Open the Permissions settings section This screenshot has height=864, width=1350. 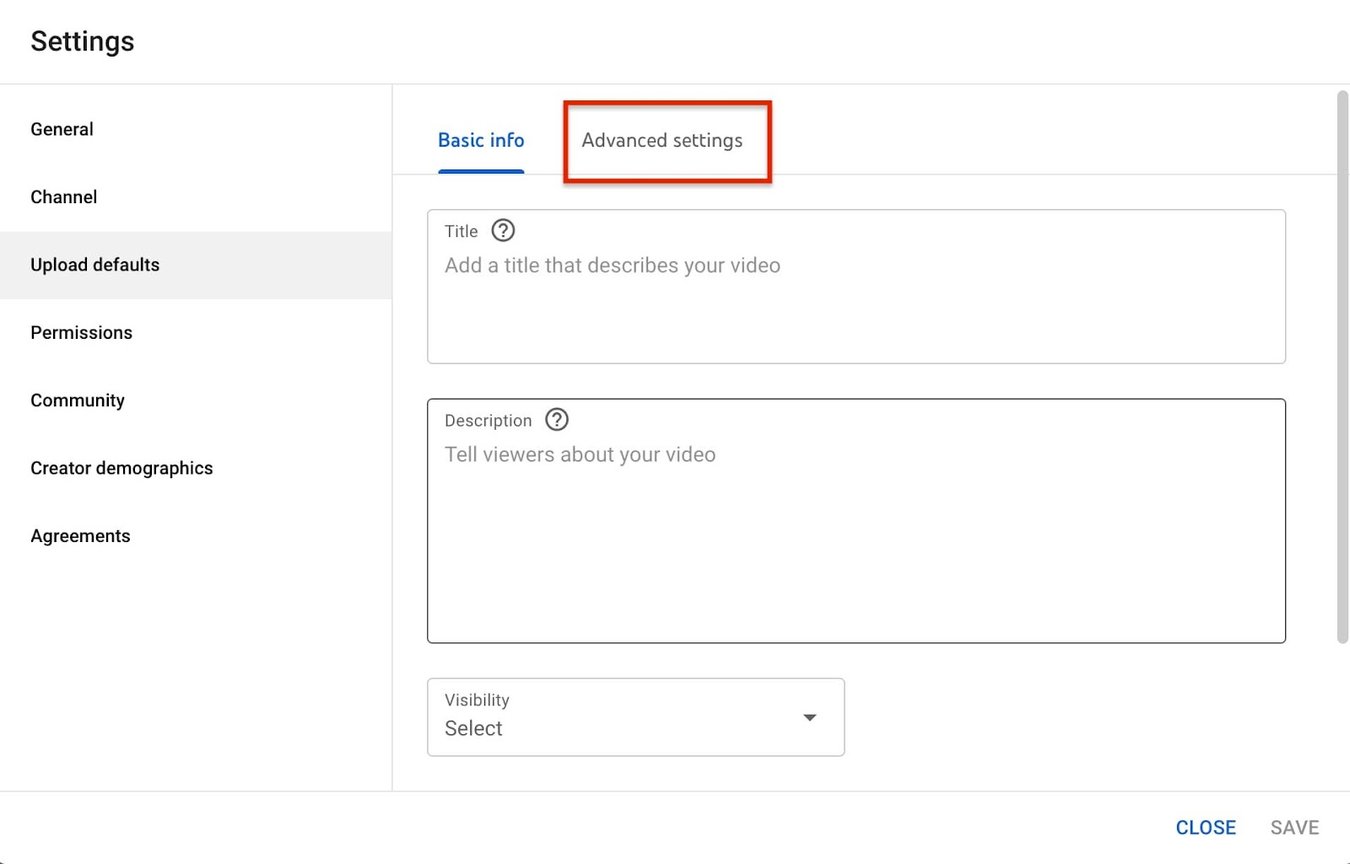(81, 332)
